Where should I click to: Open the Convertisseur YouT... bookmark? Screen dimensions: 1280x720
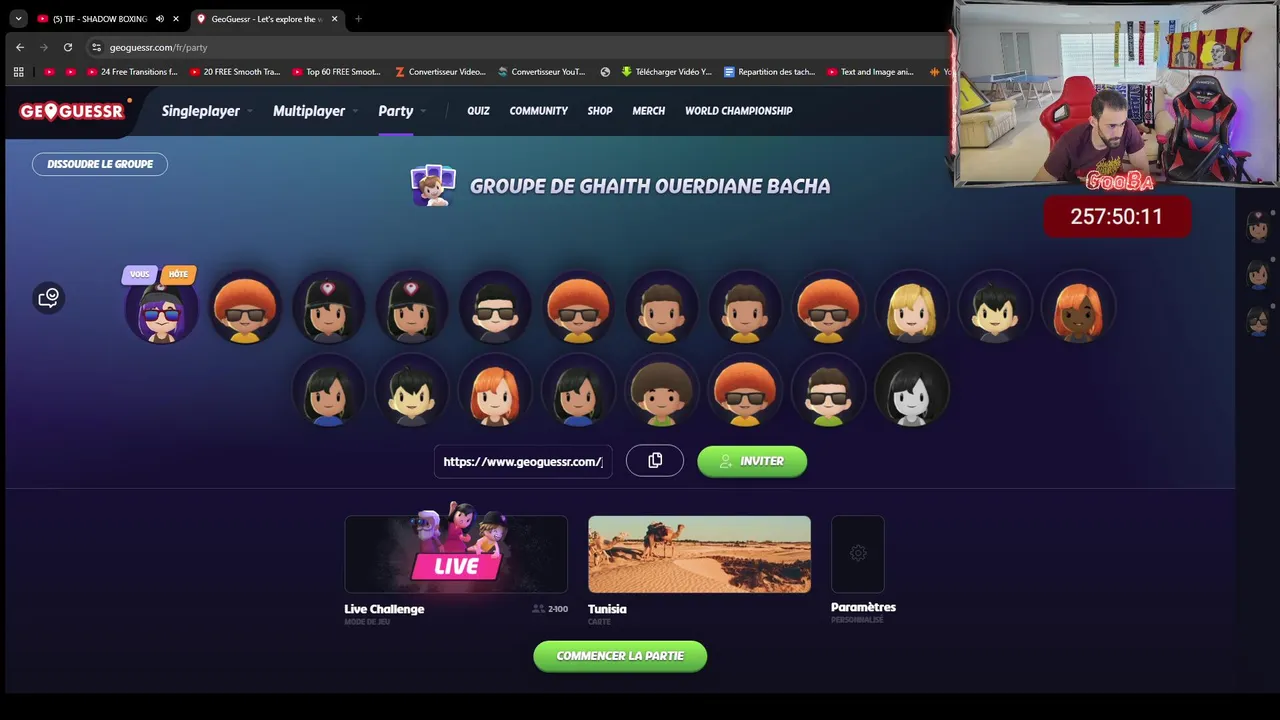(542, 72)
